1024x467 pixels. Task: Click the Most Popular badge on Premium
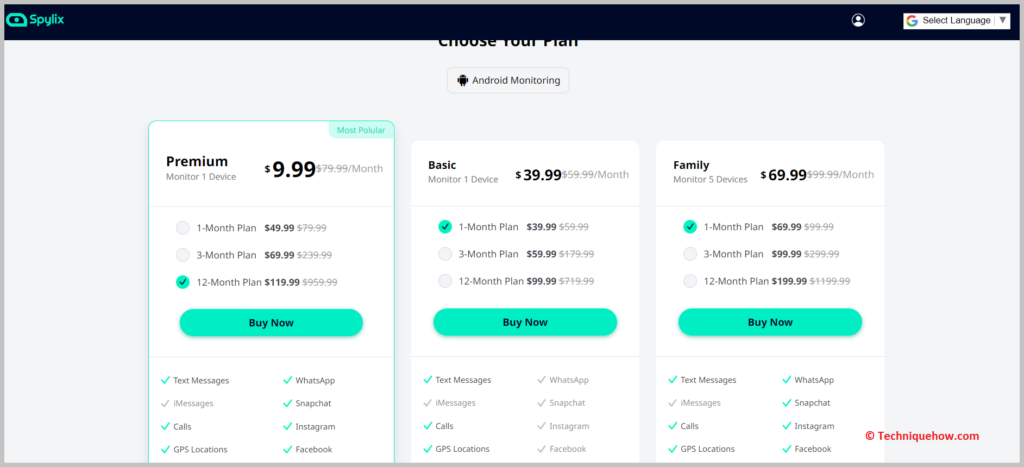coord(361,130)
